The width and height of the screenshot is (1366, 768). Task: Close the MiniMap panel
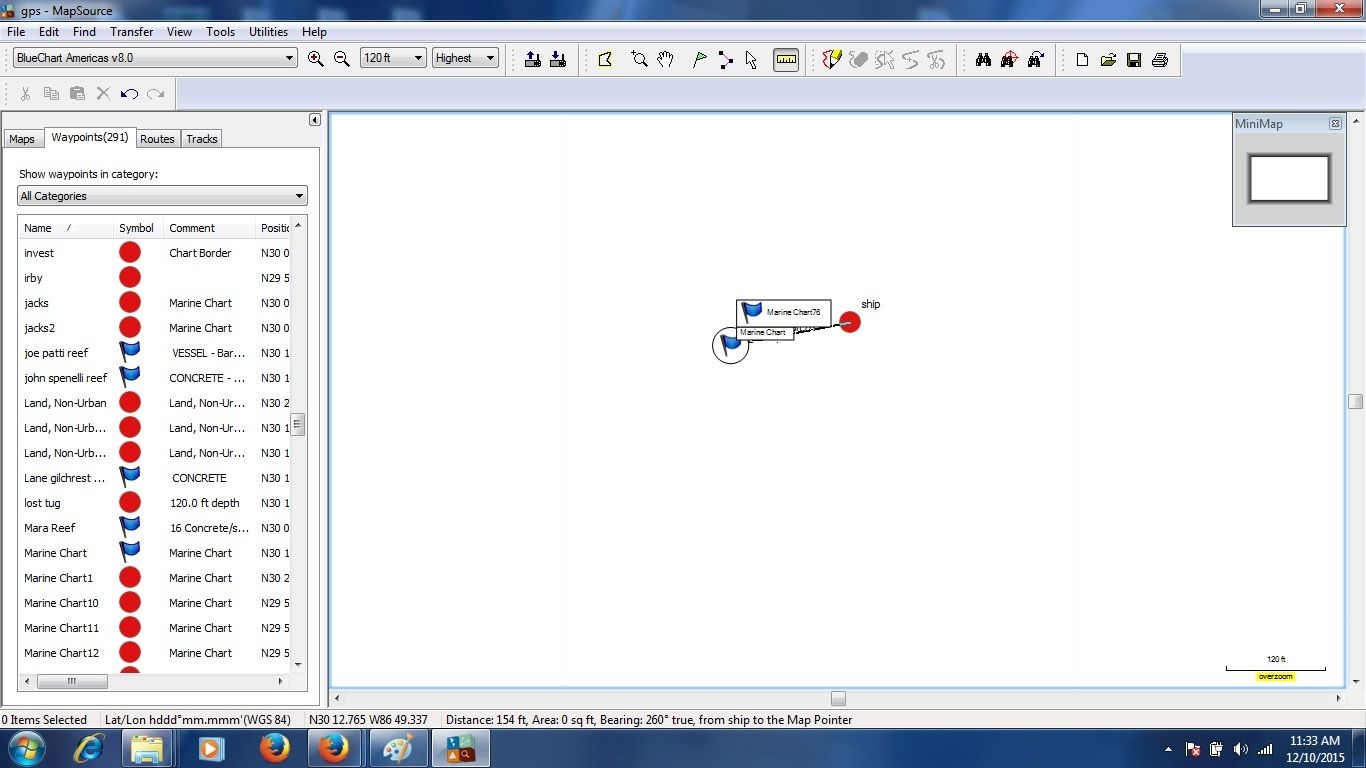1335,124
